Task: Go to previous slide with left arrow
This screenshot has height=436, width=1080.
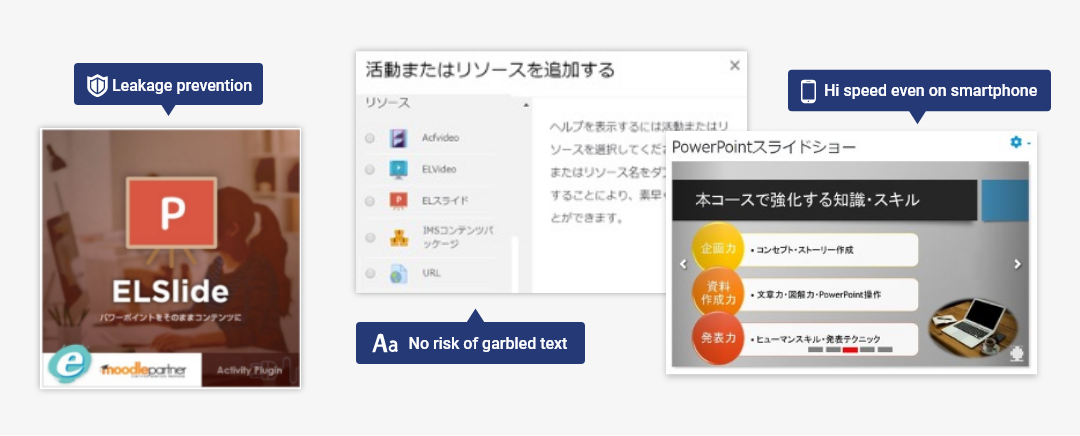Action: pos(683,264)
